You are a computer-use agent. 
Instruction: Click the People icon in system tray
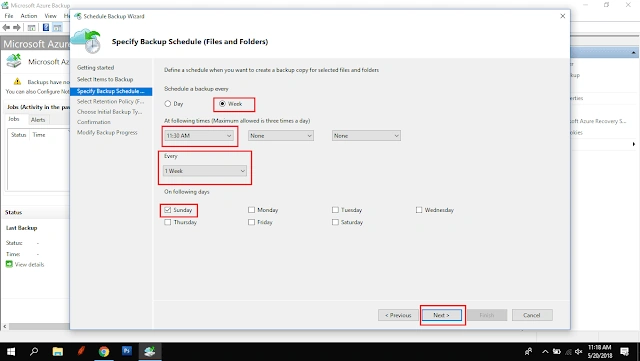pos(529,351)
